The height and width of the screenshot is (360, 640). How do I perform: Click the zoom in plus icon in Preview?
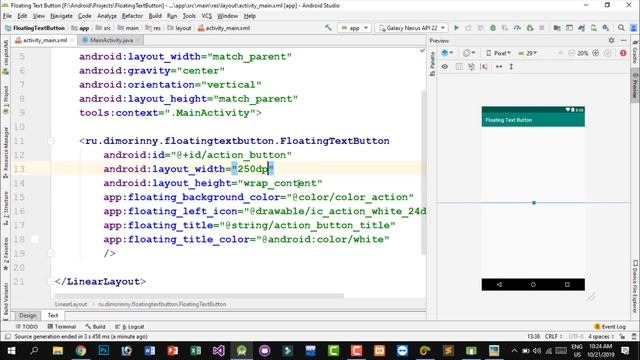[x=596, y=53]
